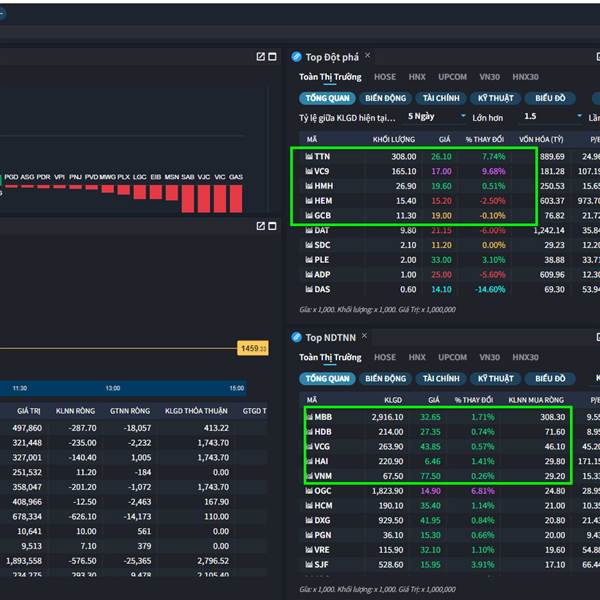Click chart icon next to TTN ticker
Viewport: 600px width, 600px height.
tap(309, 157)
